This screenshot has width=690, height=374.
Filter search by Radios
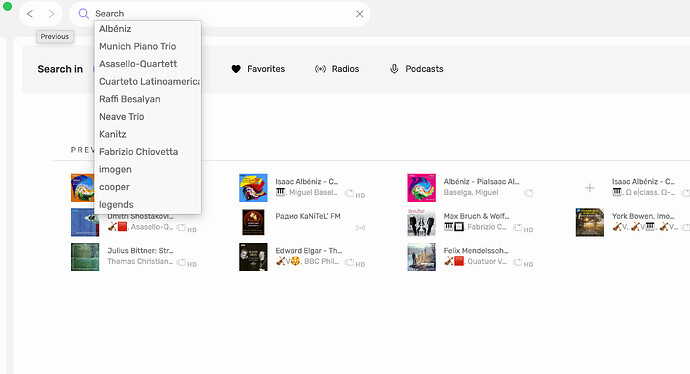337,69
